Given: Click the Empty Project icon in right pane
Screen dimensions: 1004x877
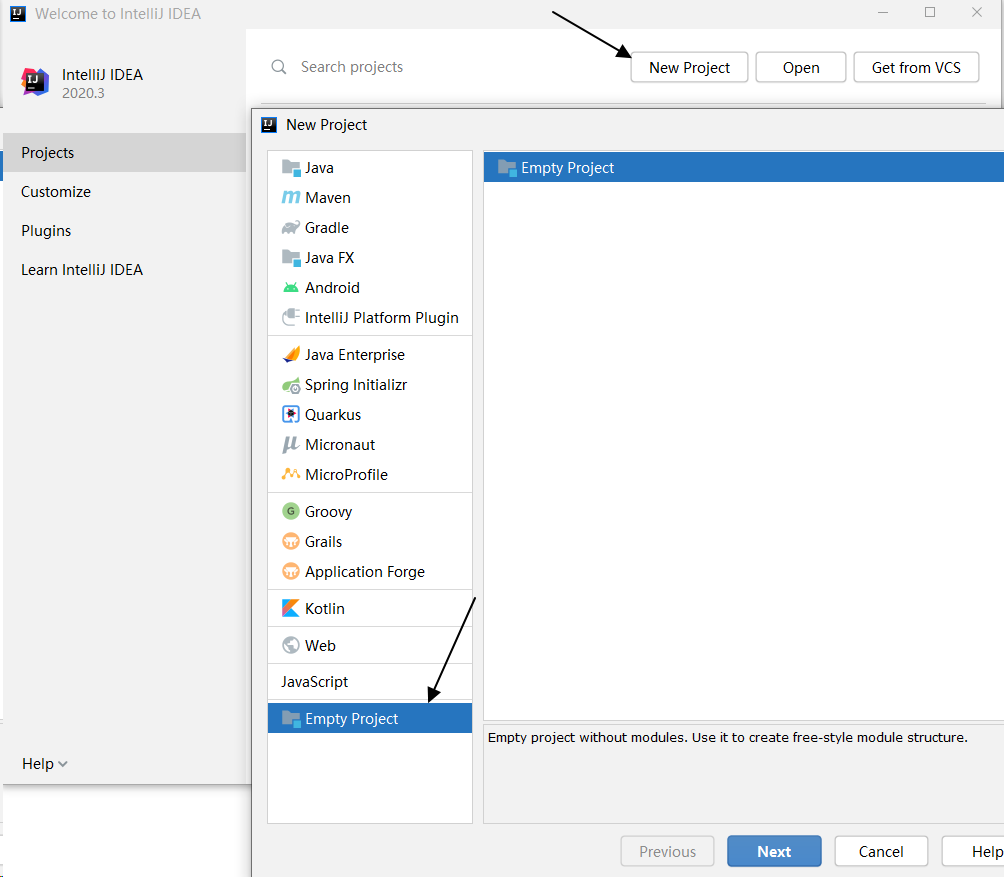Looking at the screenshot, I should coord(507,168).
